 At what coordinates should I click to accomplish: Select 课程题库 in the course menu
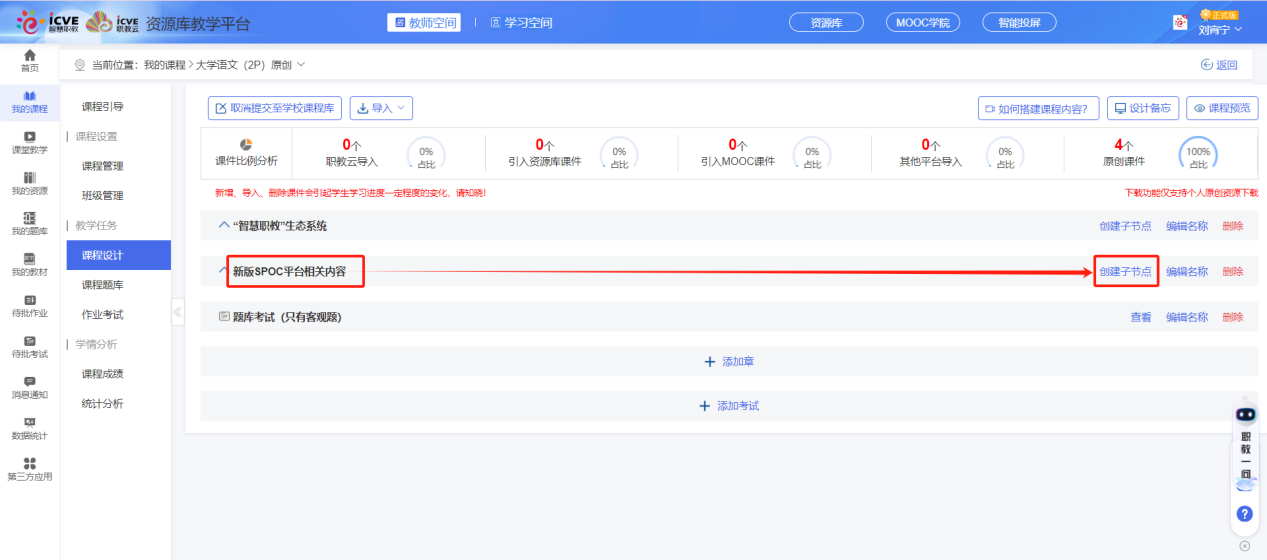(102, 285)
